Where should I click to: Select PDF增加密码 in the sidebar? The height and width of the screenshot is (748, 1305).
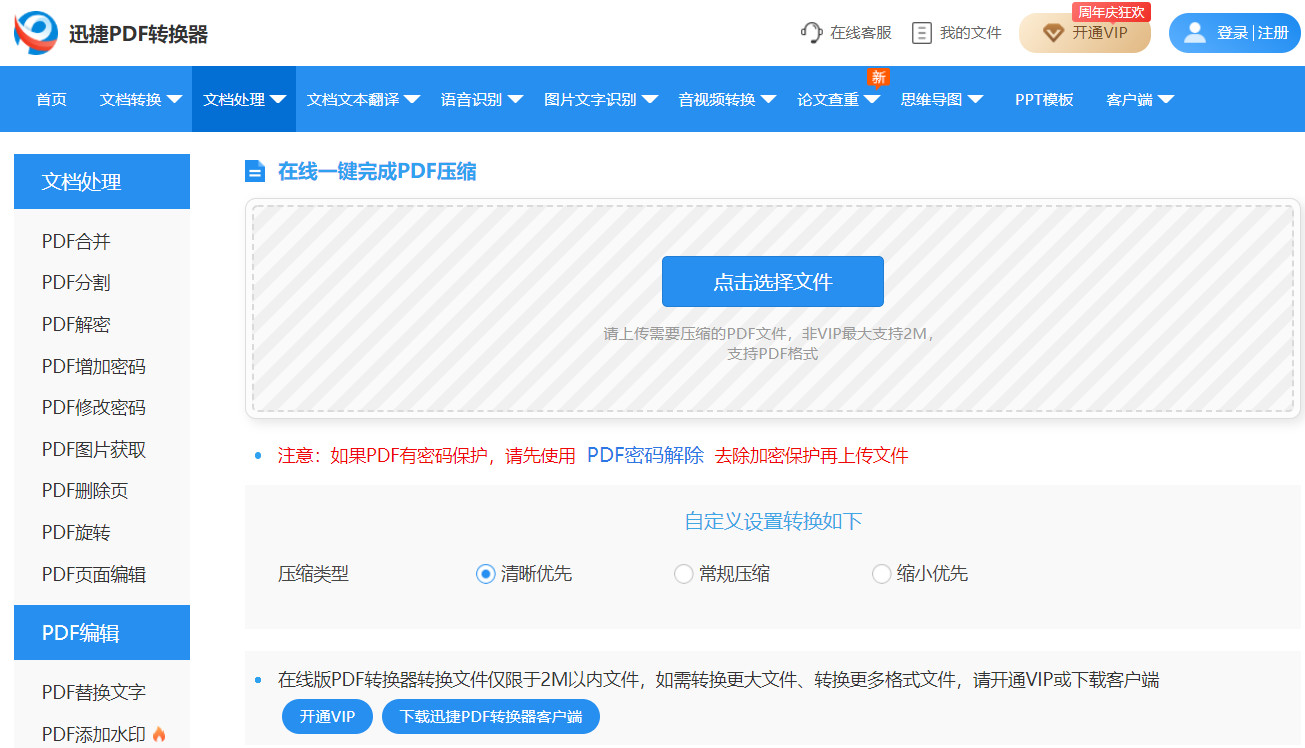point(94,366)
